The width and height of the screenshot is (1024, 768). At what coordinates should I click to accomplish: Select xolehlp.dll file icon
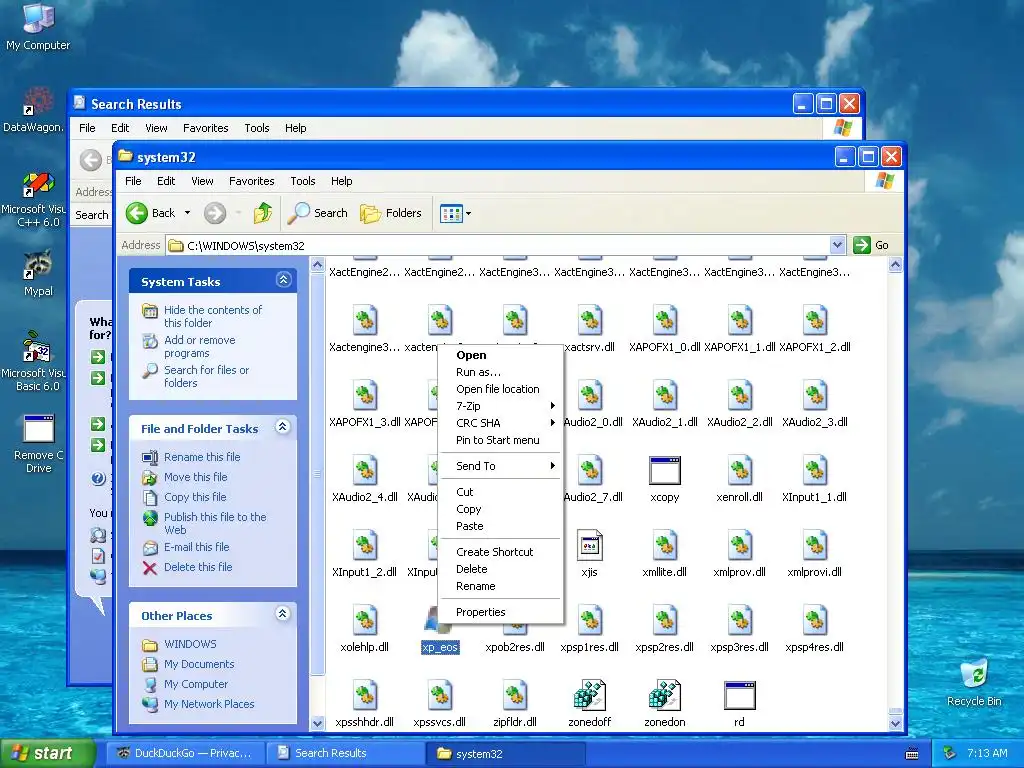click(x=364, y=620)
